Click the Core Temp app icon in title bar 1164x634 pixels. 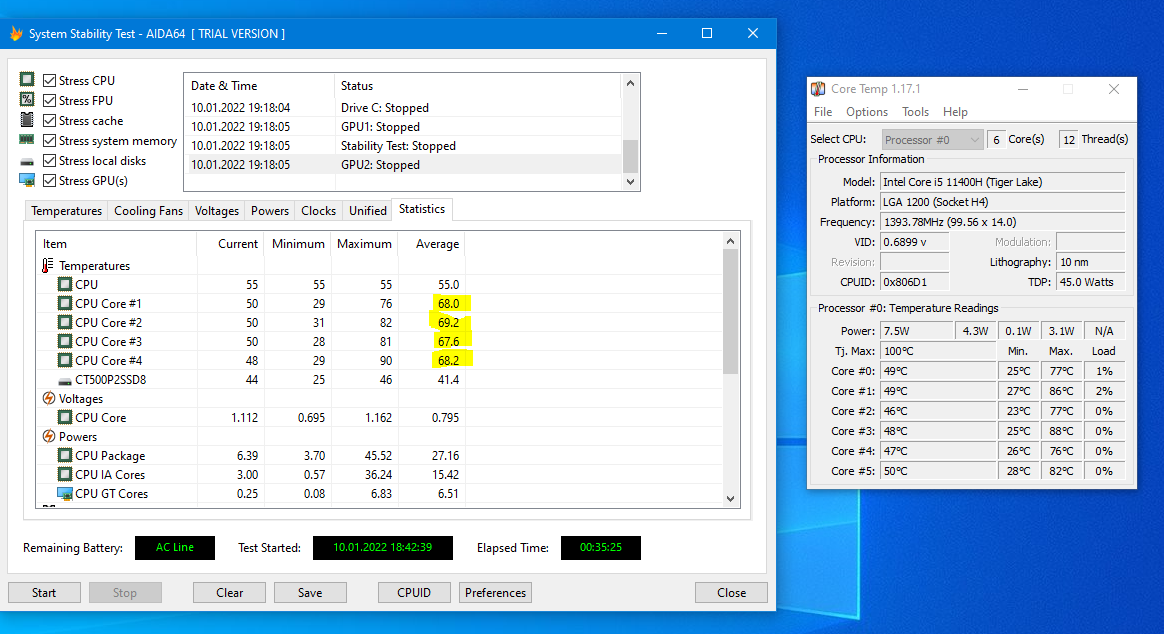(818, 89)
